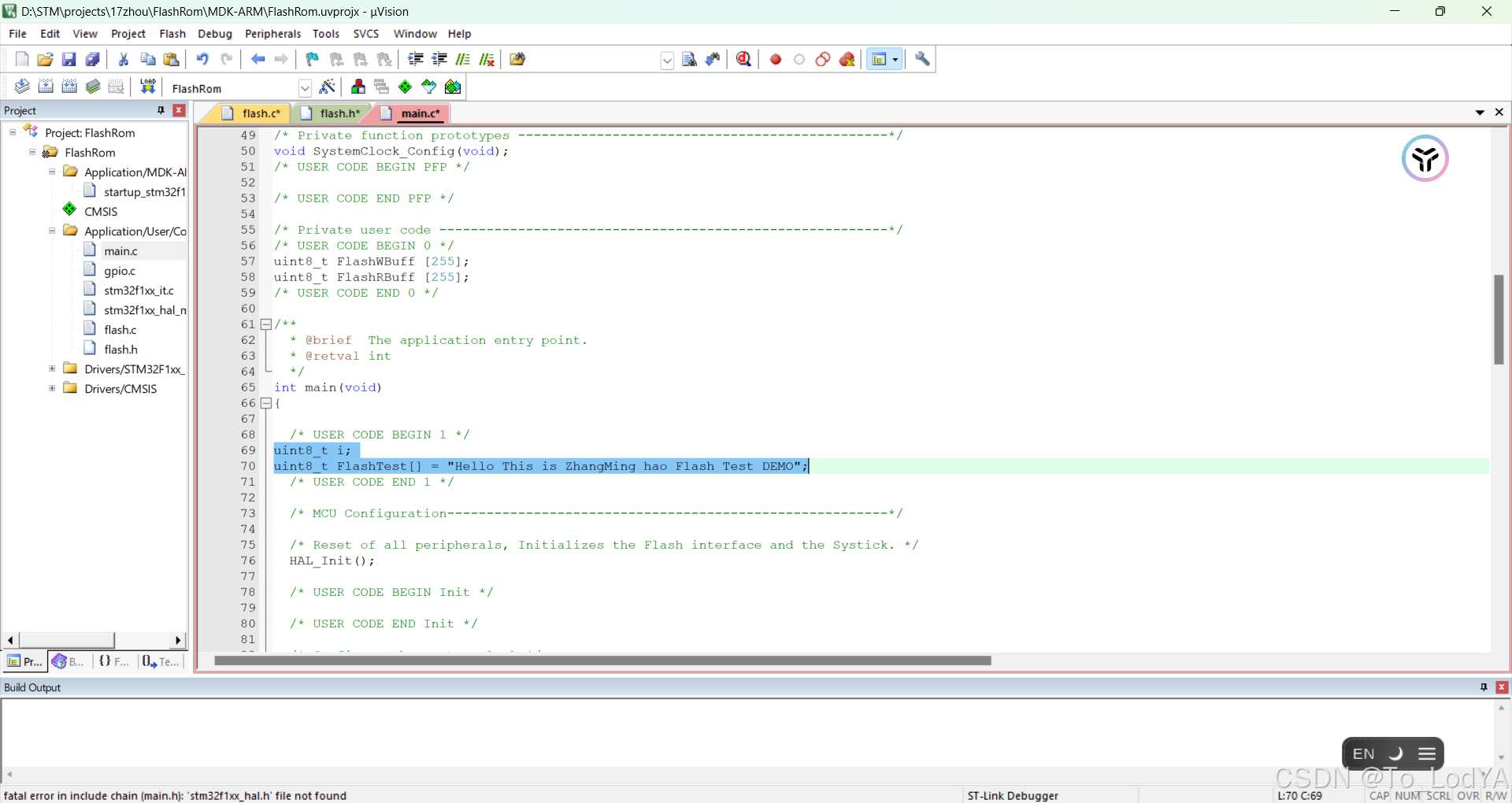Screen dimensions: 1512x803
Task: Undo the last edit
Action: point(202,59)
